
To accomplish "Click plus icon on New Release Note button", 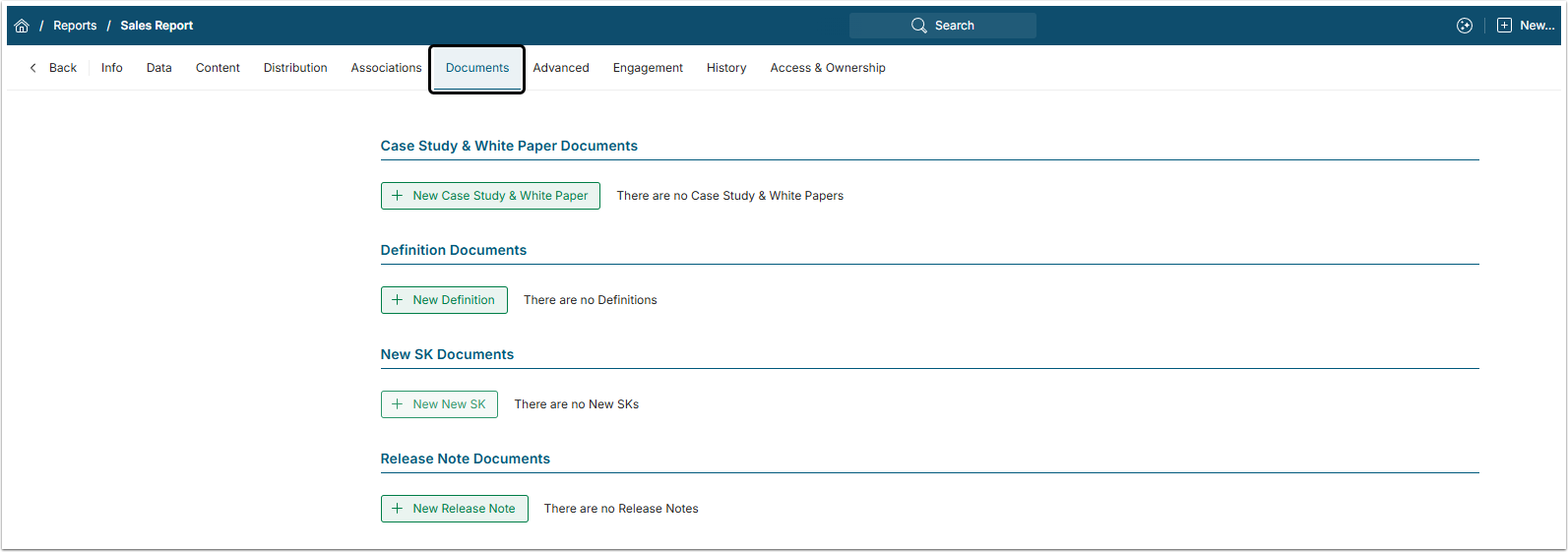I will pos(398,509).
